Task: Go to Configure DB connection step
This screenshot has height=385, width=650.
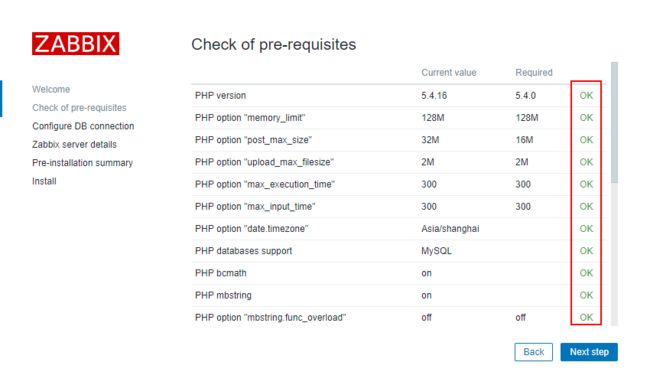Action: tap(83, 126)
